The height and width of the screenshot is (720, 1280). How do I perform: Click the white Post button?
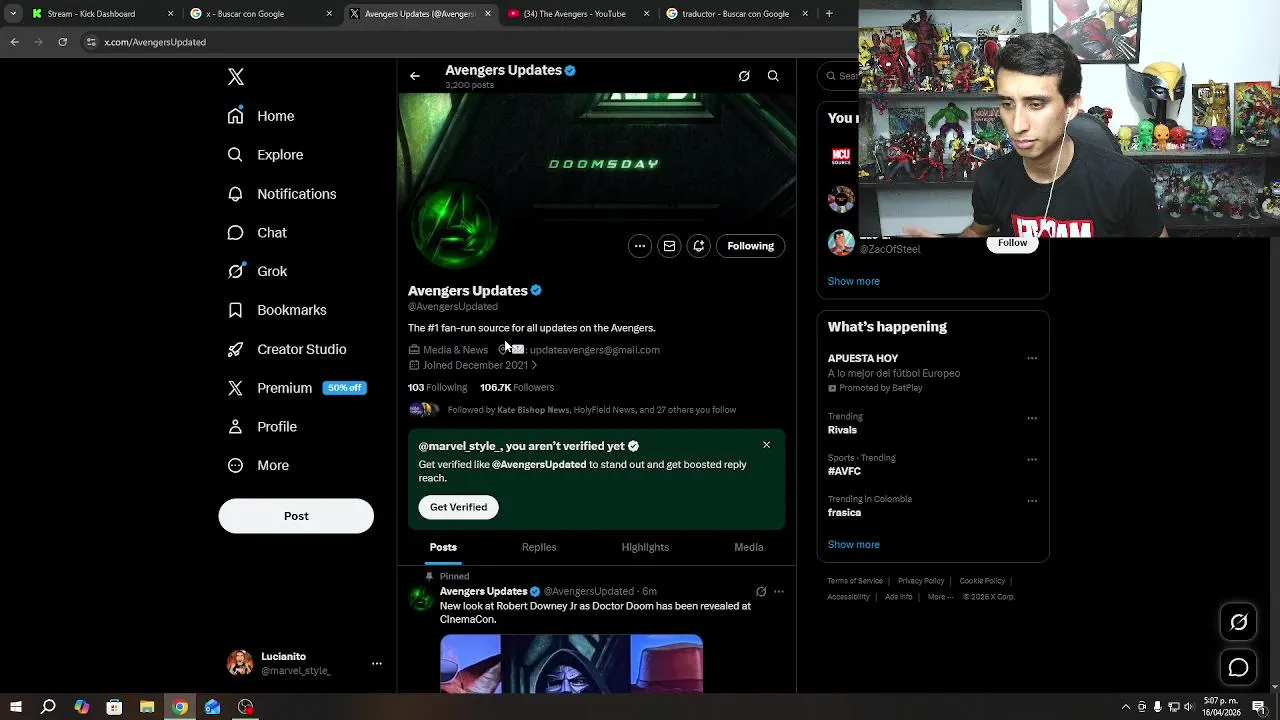click(296, 516)
